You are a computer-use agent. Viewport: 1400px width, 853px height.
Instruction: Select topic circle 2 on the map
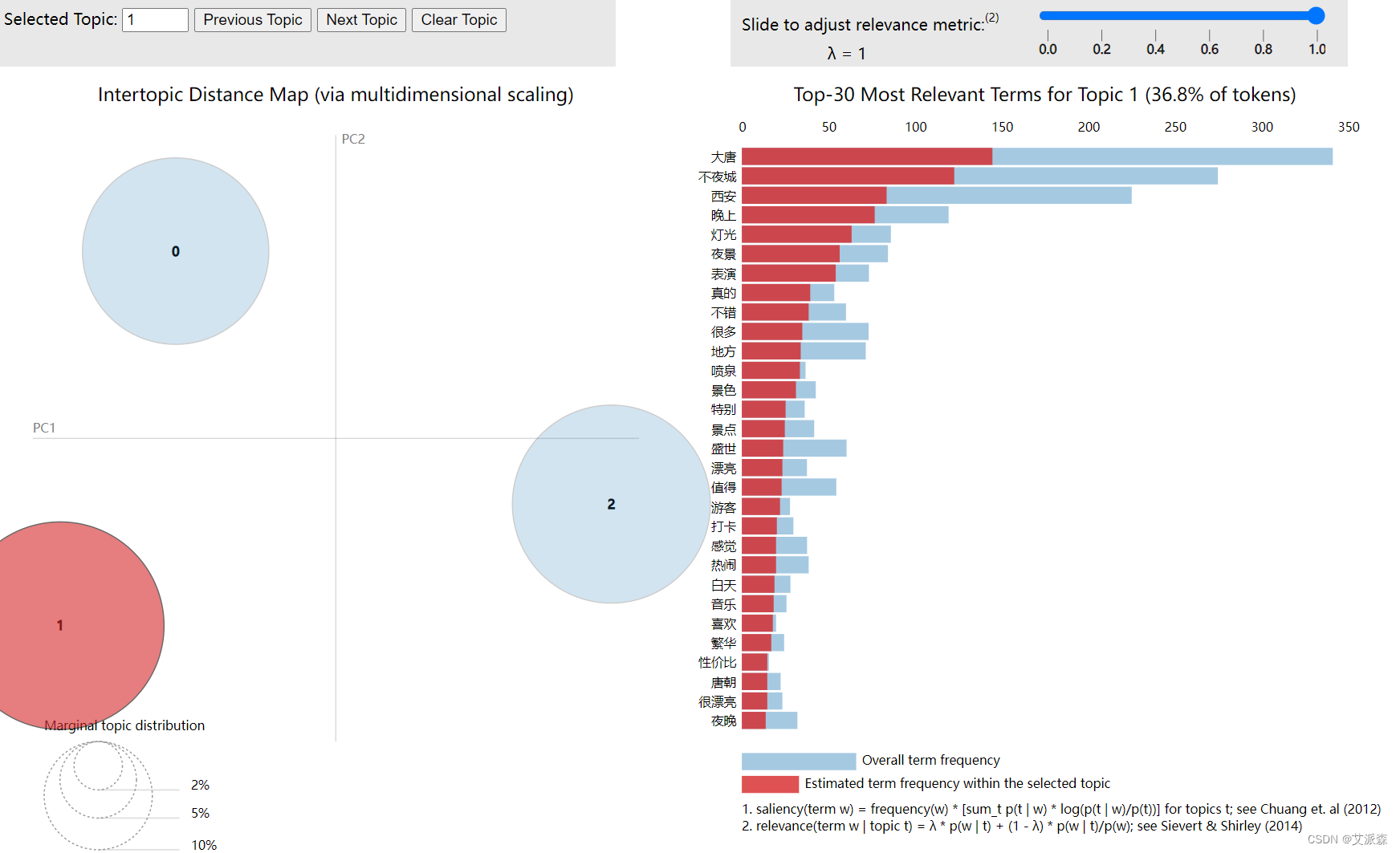coord(611,504)
